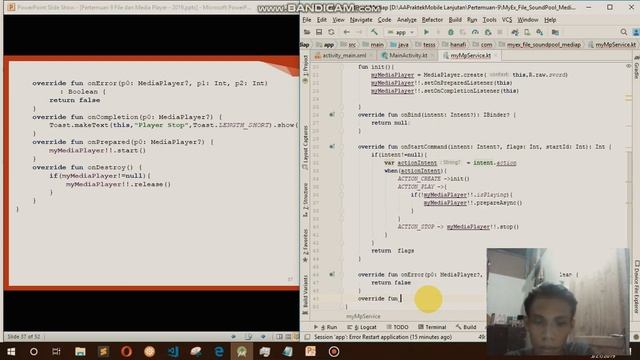Open the Gradle side panel
640x360 pixels.
click(636, 68)
